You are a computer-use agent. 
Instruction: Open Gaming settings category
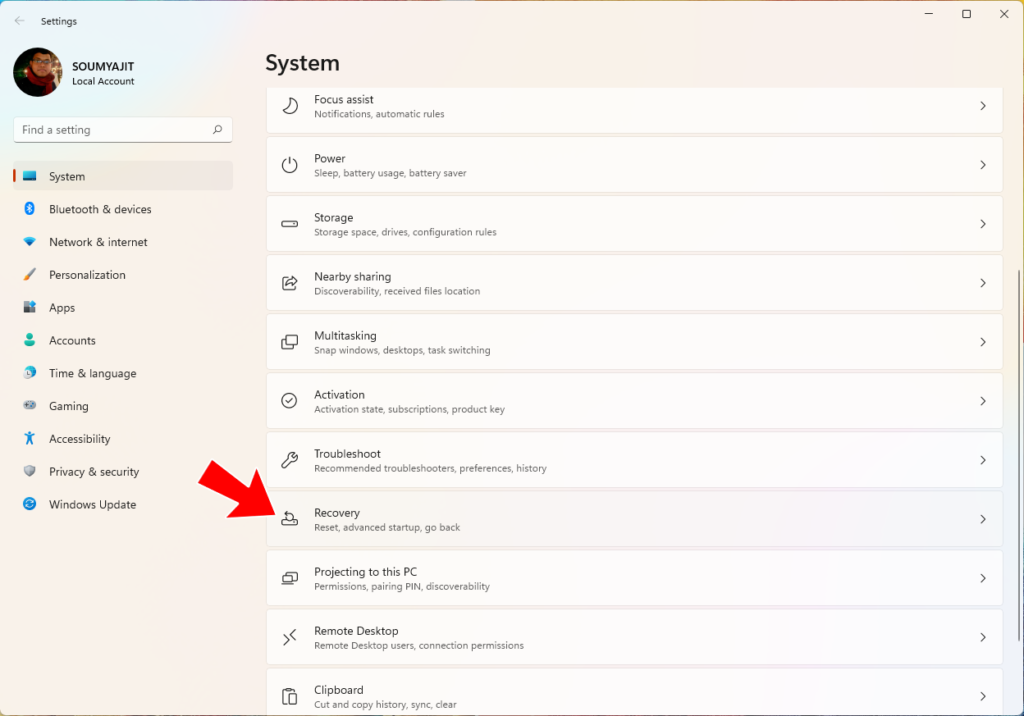pos(123,406)
